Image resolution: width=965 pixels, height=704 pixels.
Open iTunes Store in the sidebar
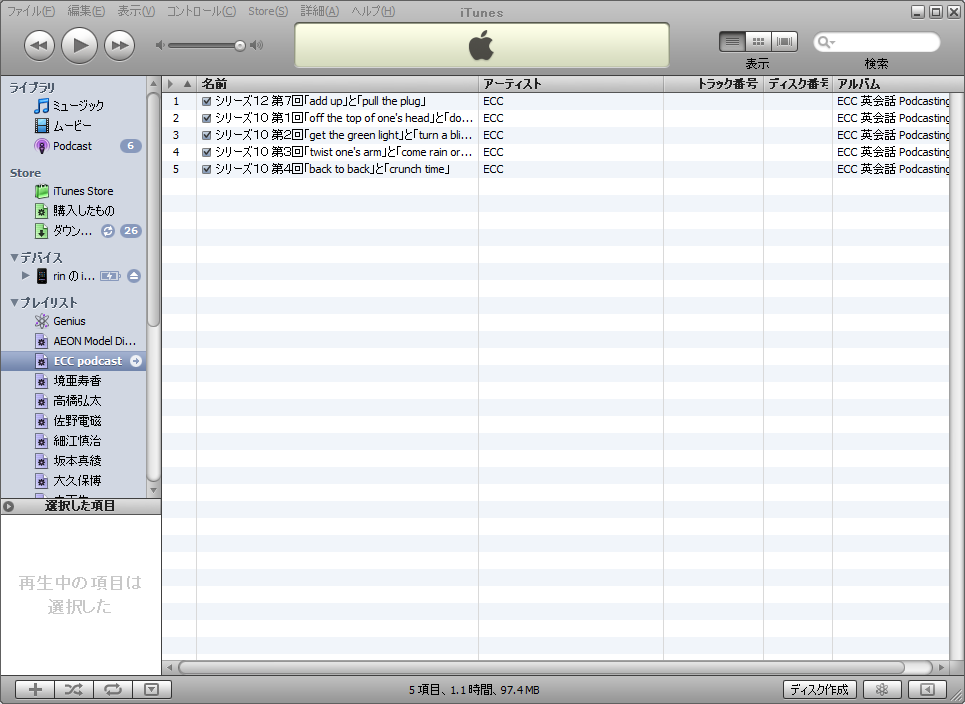[x=74, y=191]
